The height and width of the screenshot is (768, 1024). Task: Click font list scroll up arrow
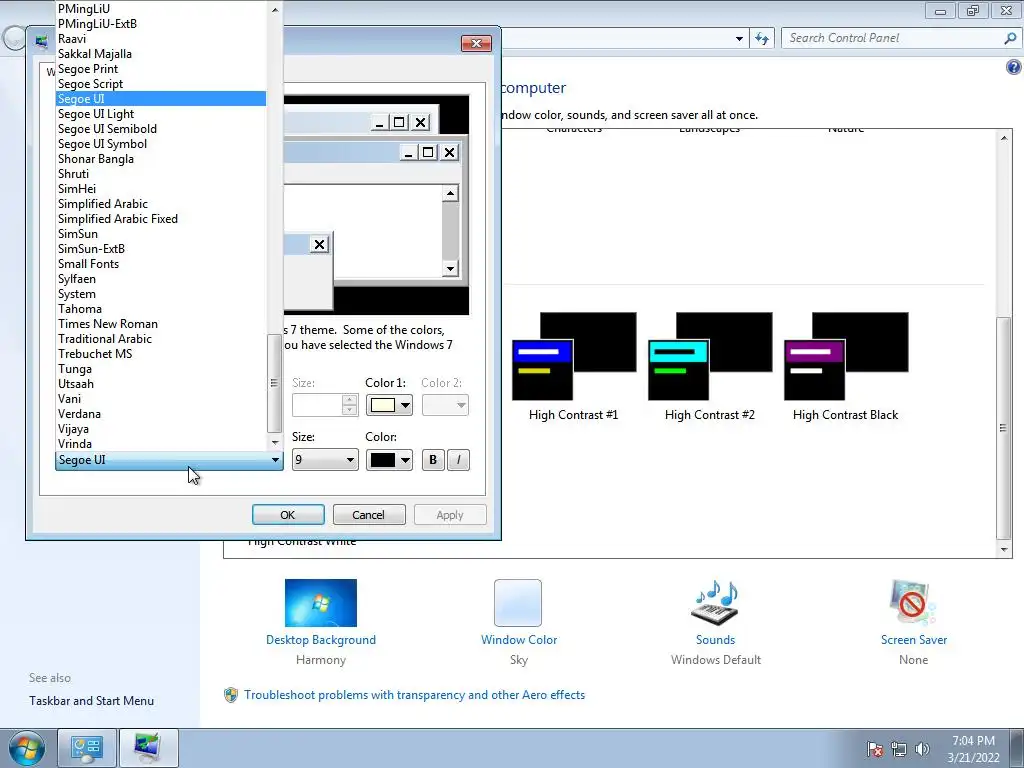[275, 9]
